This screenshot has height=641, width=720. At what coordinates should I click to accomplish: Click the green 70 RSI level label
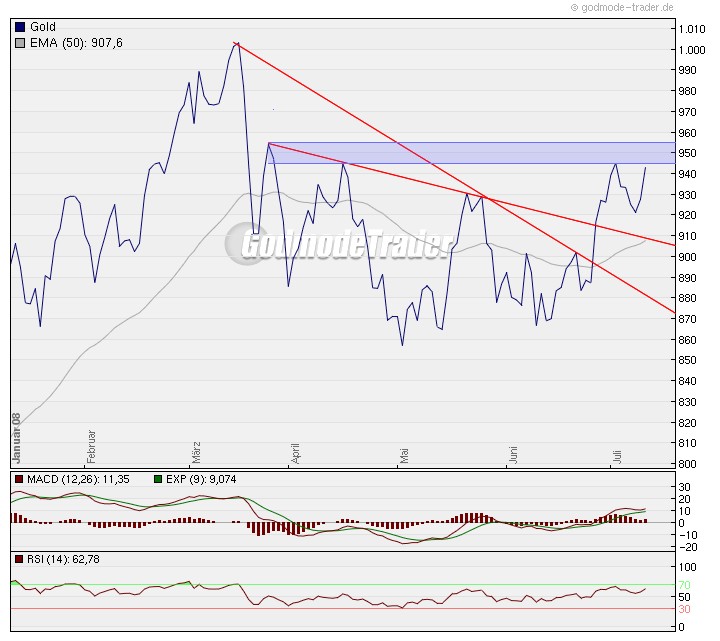[685, 585]
